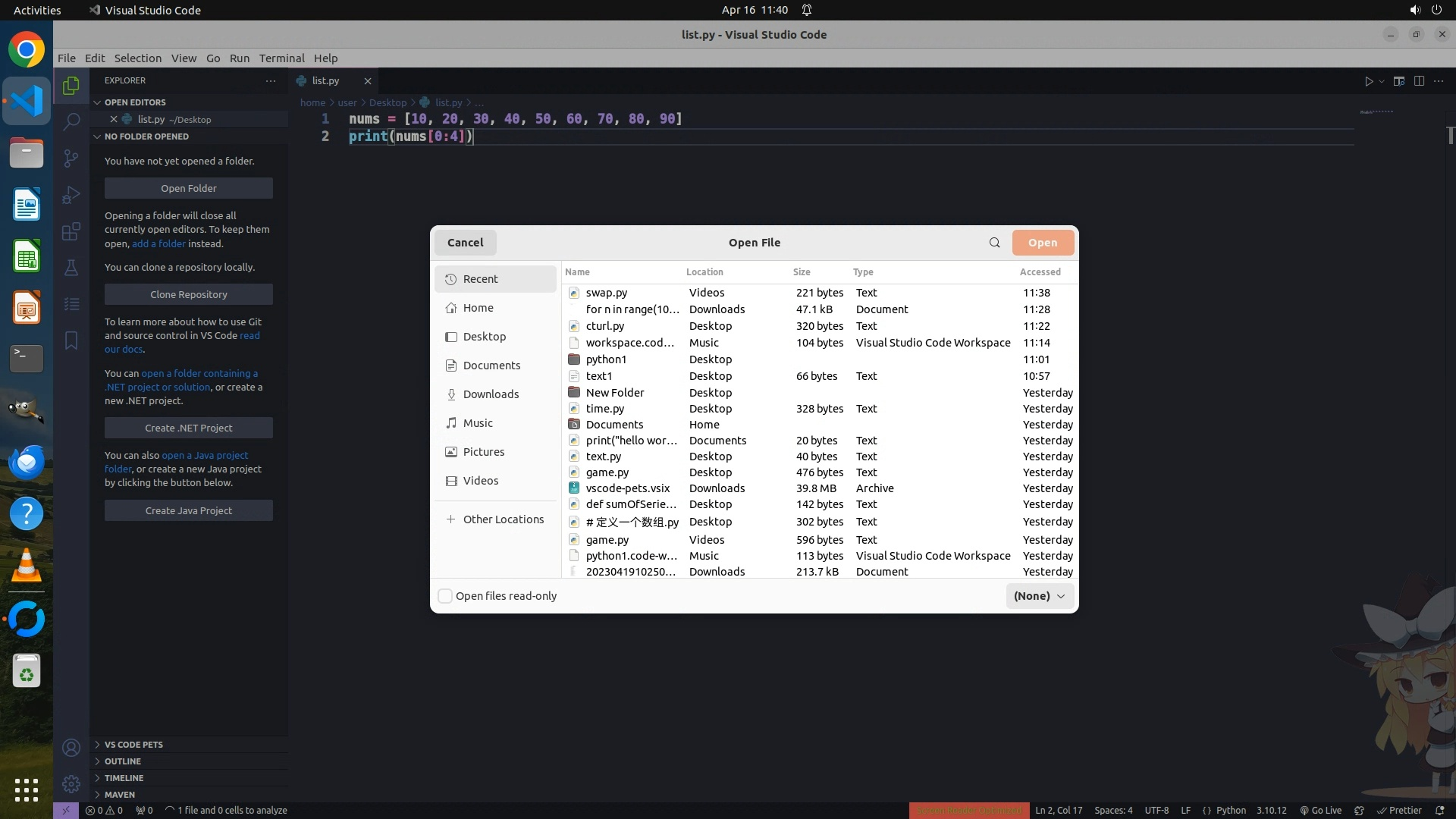Image resolution: width=1456 pixels, height=819 pixels.
Task: Open the (None) file filter dropdown
Action: click(1040, 596)
